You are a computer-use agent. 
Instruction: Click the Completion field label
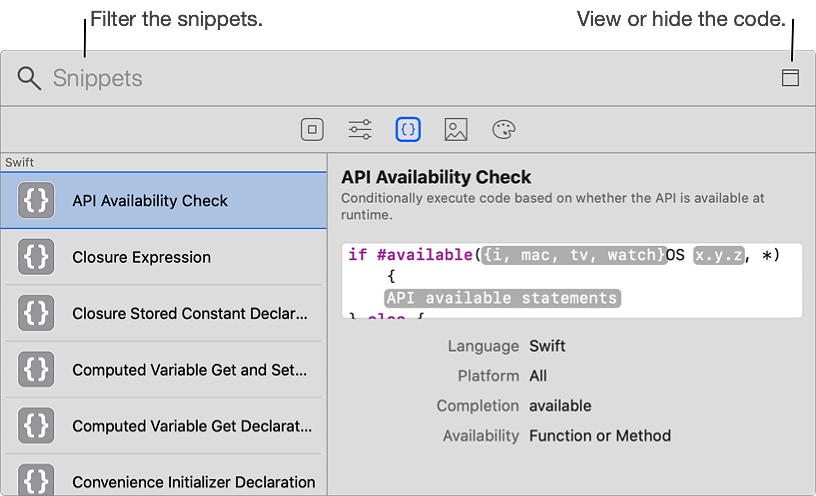(478, 406)
